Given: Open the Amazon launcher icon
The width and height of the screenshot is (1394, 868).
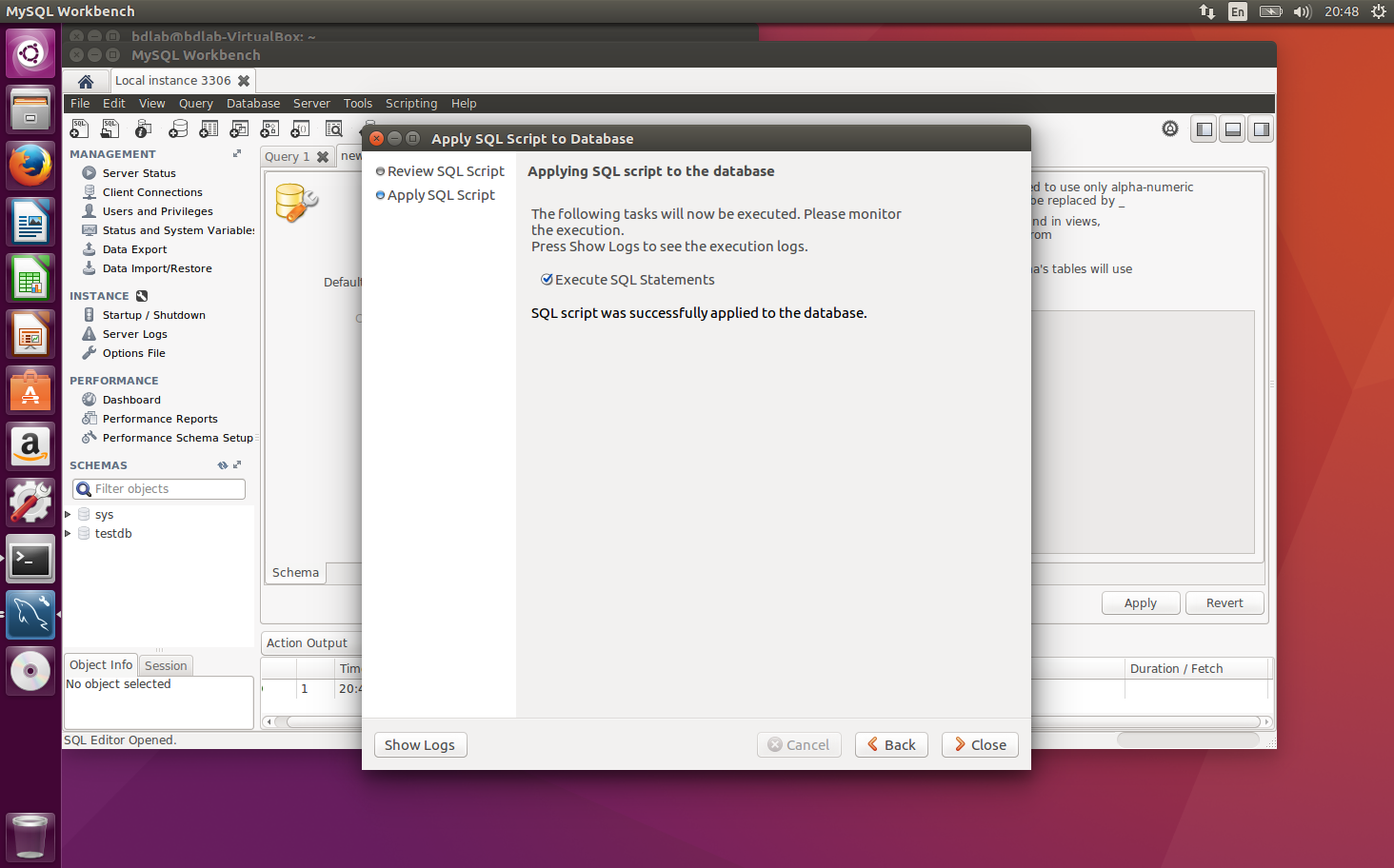Looking at the screenshot, I should [30, 446].
